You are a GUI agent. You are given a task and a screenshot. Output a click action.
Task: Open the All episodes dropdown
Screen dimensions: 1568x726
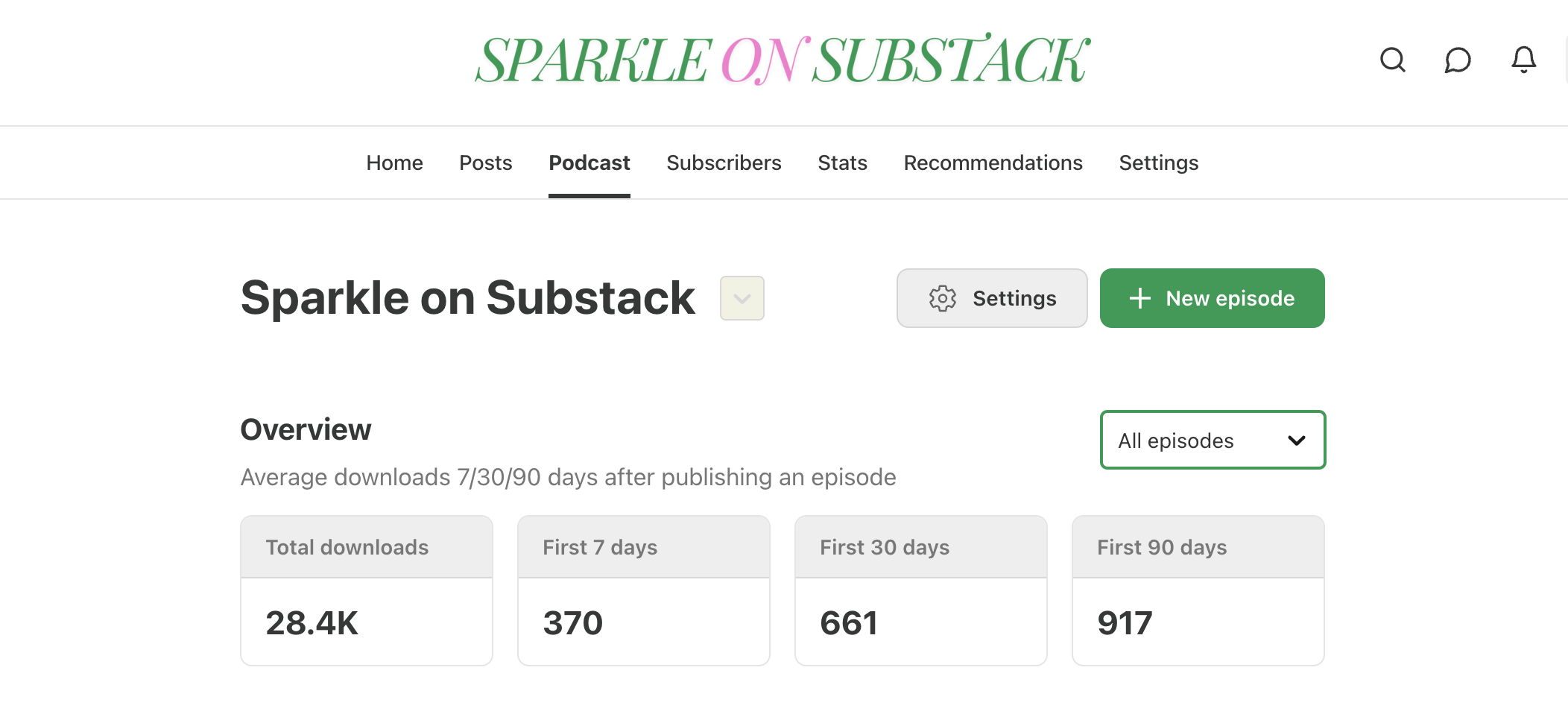[x=1212, y=440]
